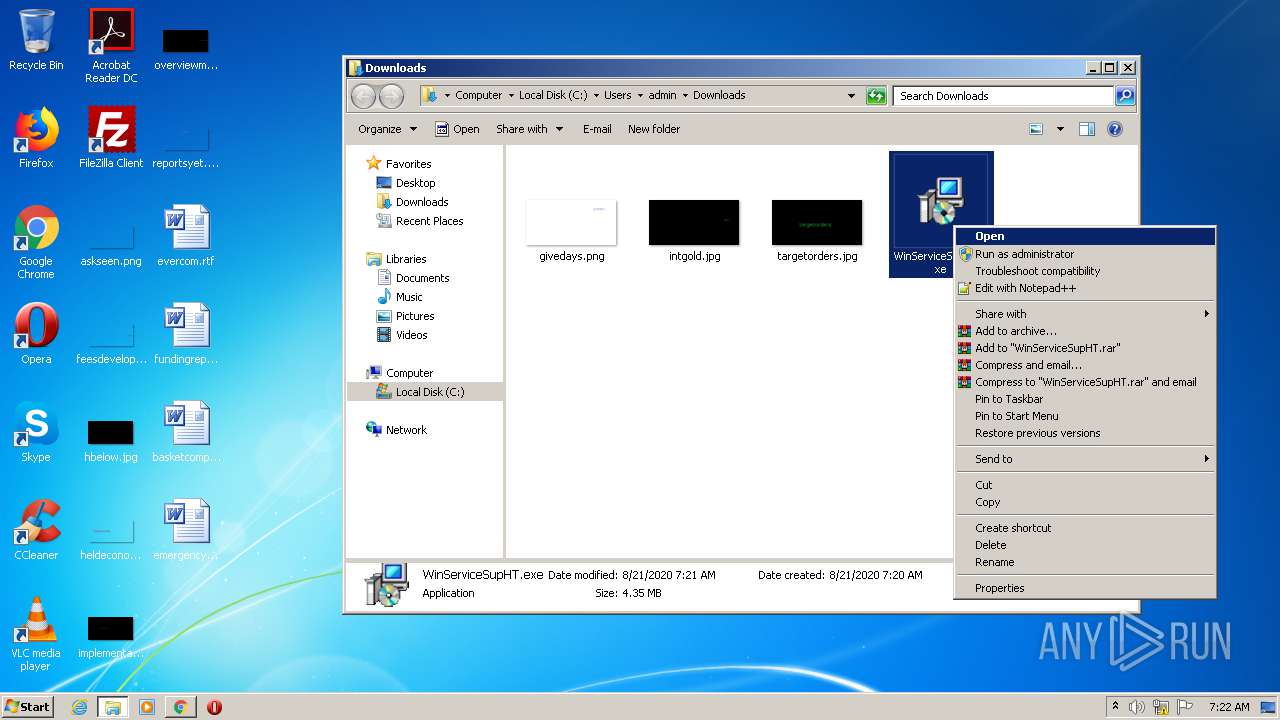Choose Properties in context menu
Viewport: 1280px width, 720px height.
click(x=1085, y=588)
